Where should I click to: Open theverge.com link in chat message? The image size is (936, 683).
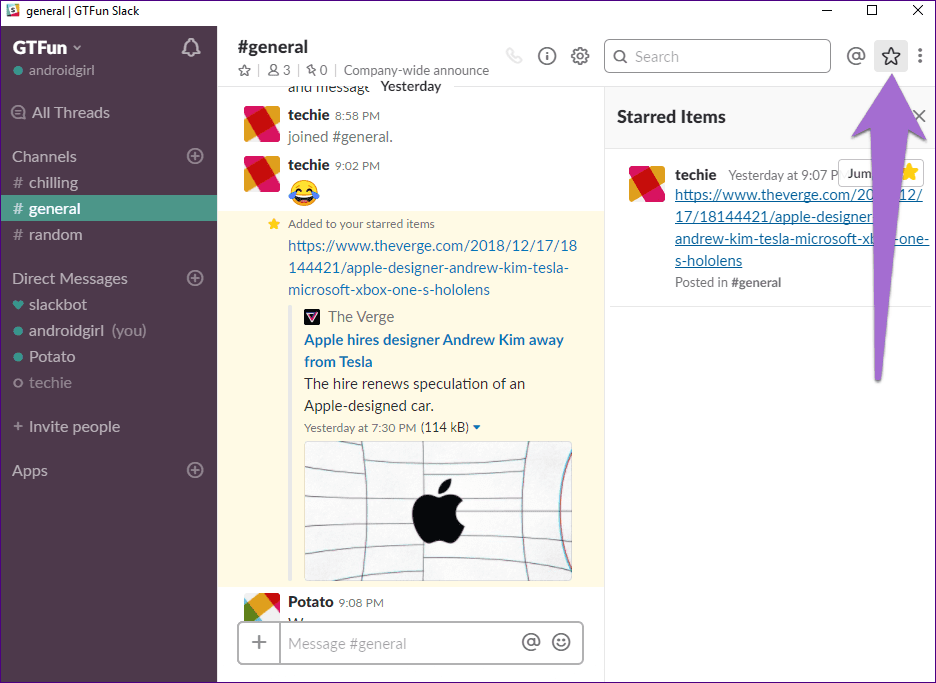[x=432, y=267]
